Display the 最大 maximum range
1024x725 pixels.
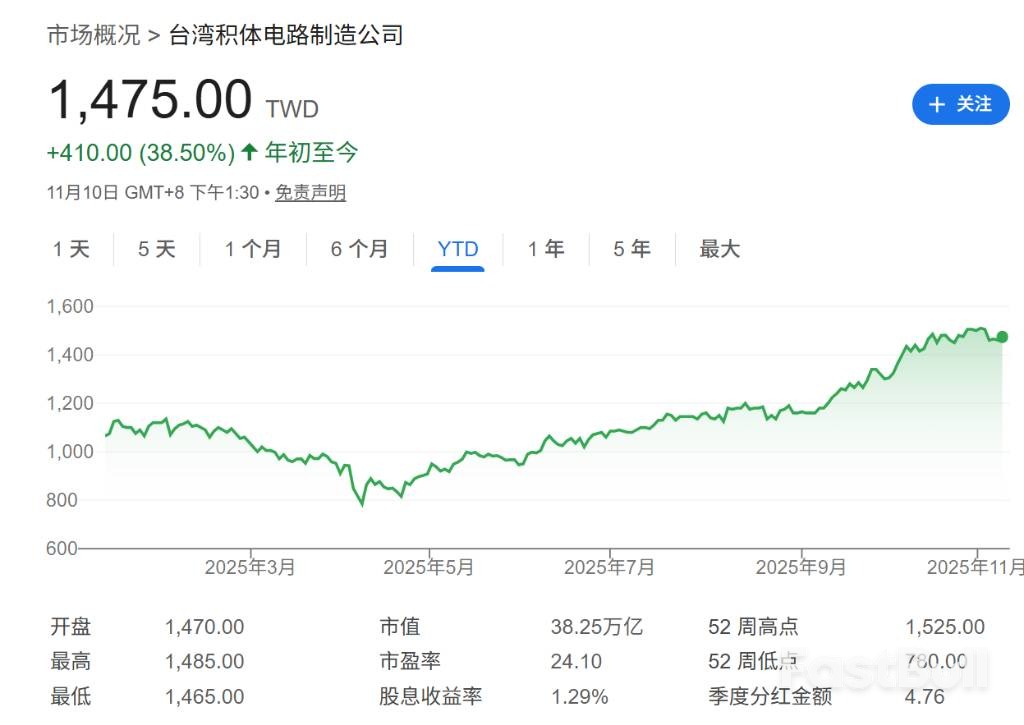pos(719,249)
